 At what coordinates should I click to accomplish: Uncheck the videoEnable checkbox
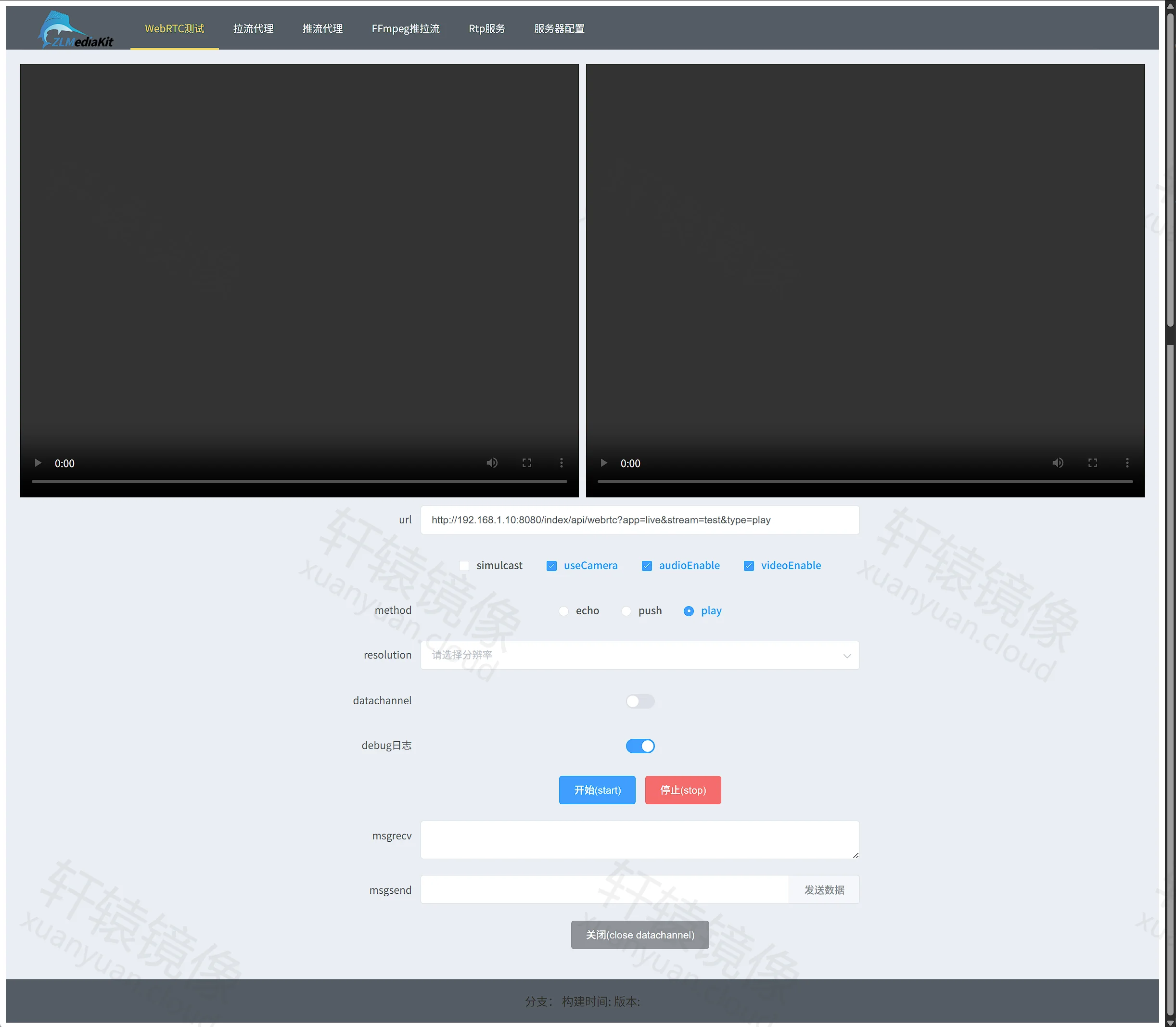(x=749, y=566)
